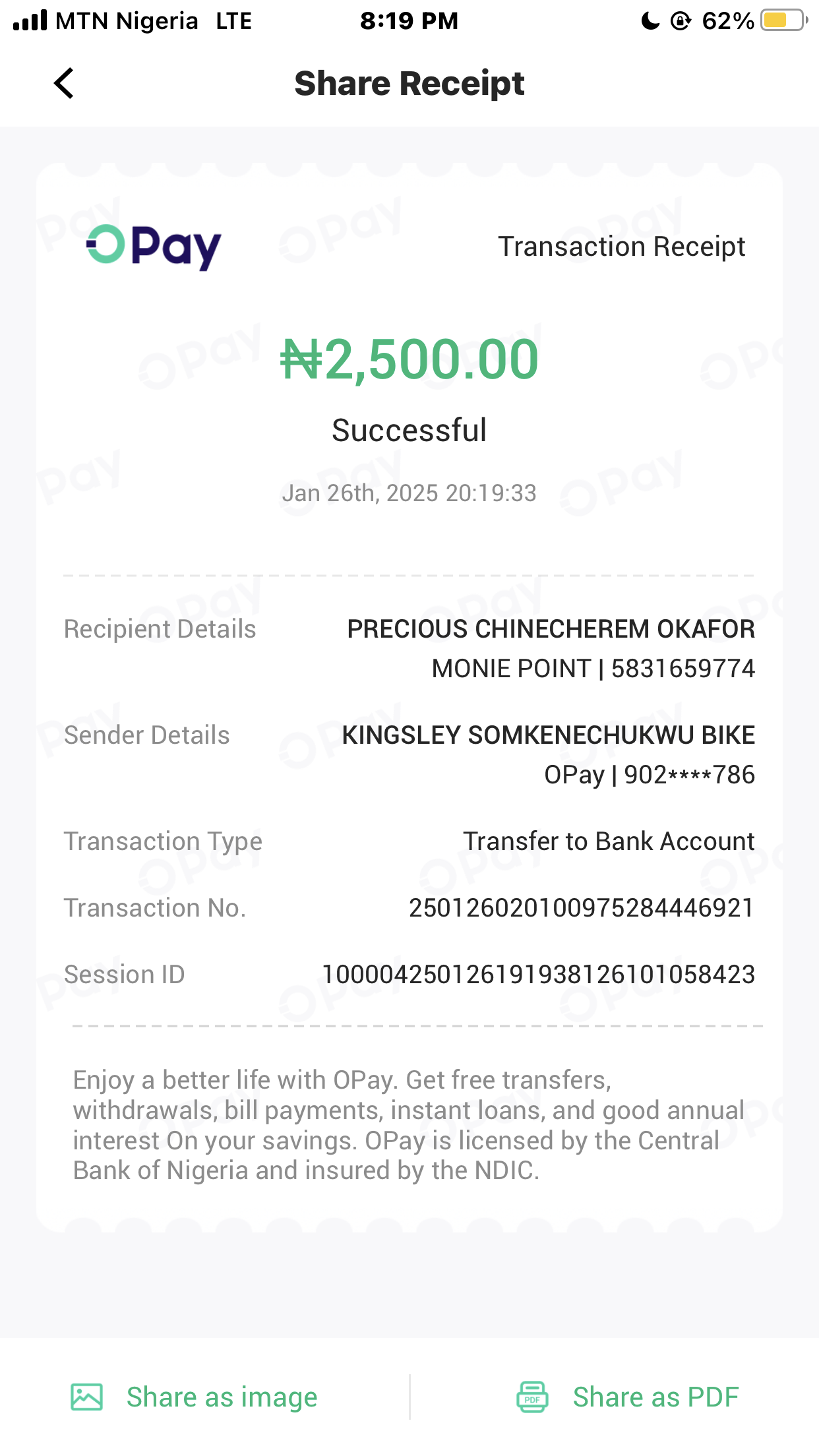
Task: Tap the cellular signal bars icon
Action: [30, 20]
